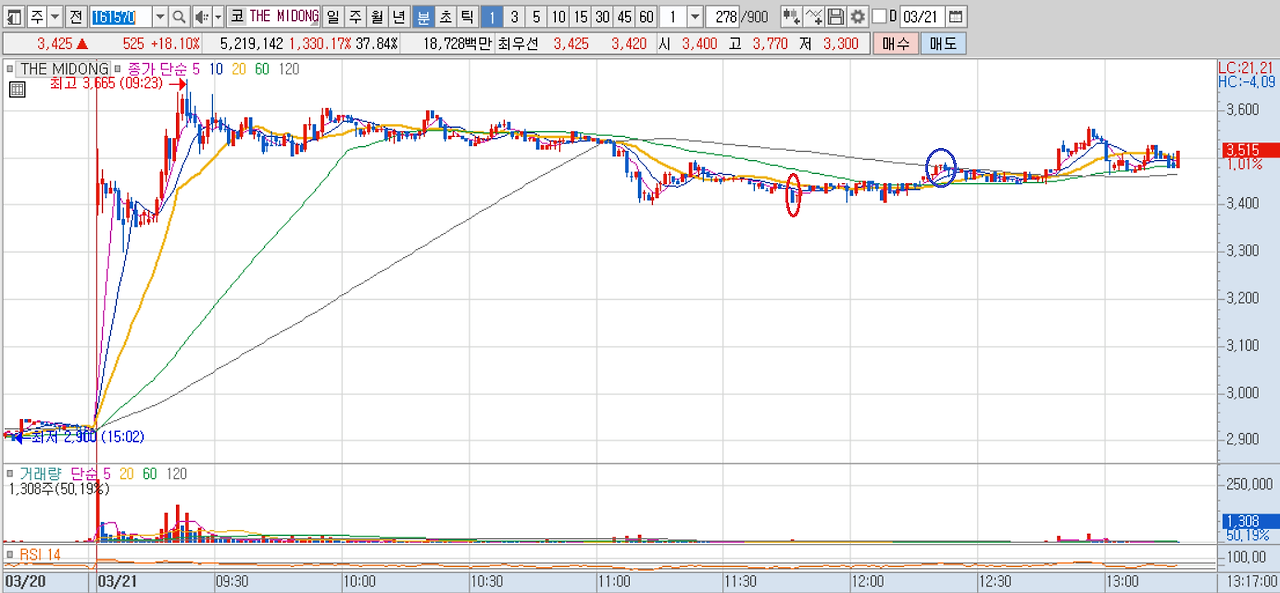Click the 20-period moving average label

click(x=239, y=69)
